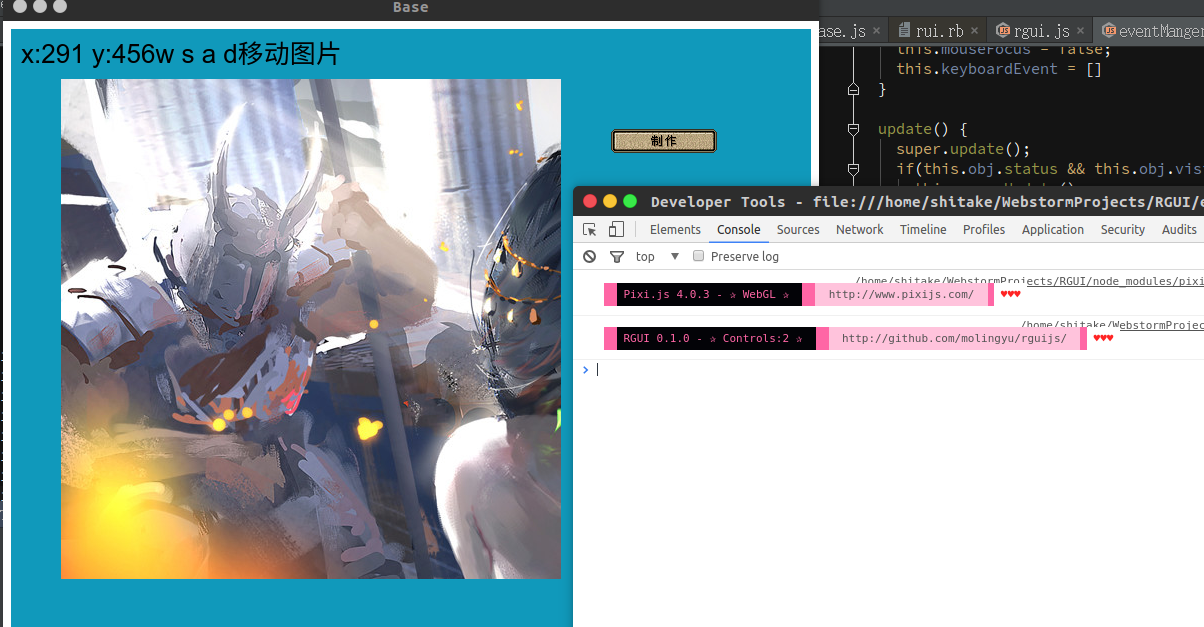Switch to the Elements tab
The height and width of the screenshot is (627, 1204).
point(675,230)
